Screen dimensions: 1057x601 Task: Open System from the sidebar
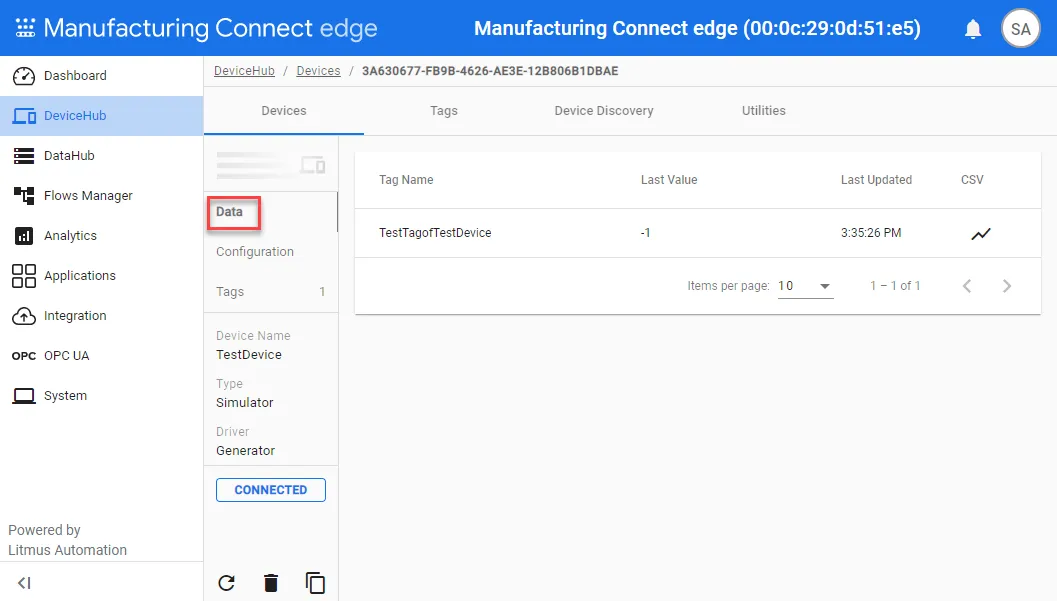point(65,396)
